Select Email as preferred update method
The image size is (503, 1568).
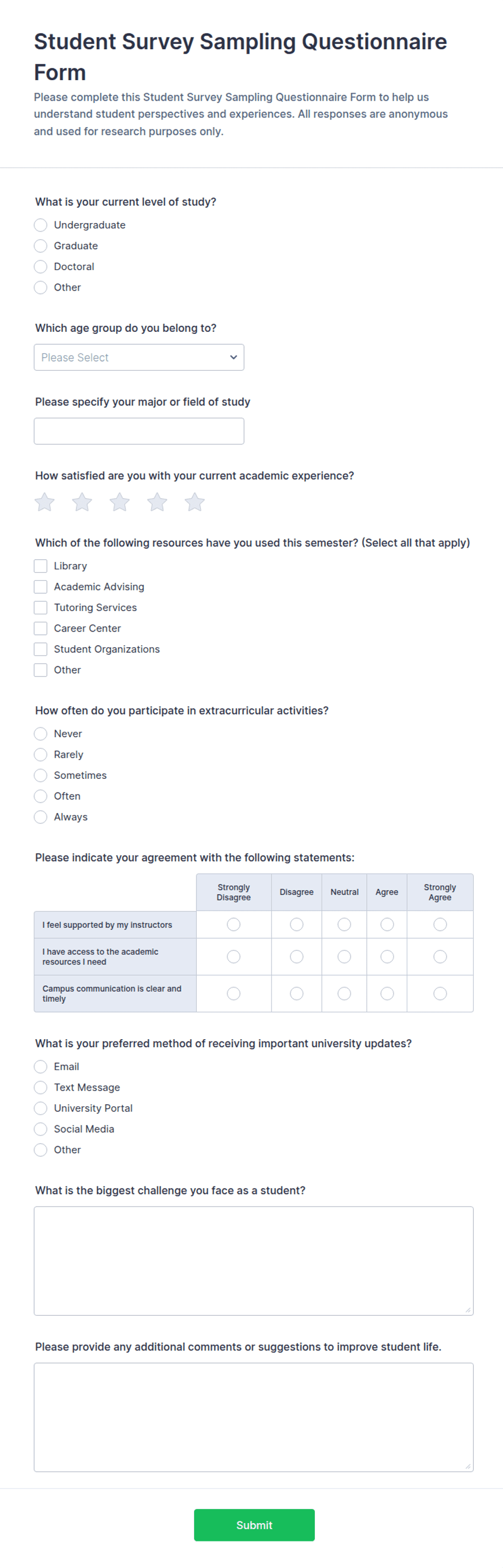(x=41, y=1066)
